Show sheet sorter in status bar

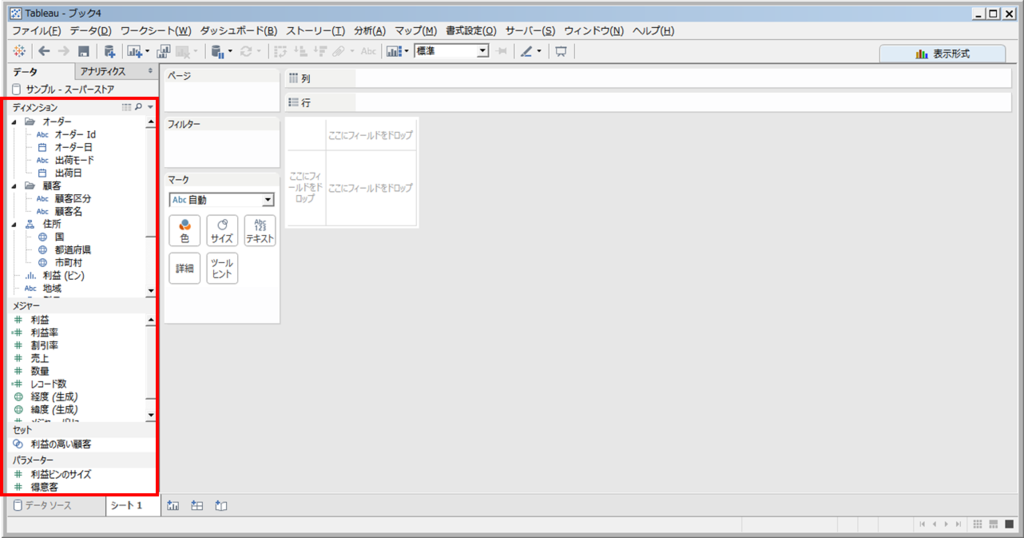(x=978, y=524)
